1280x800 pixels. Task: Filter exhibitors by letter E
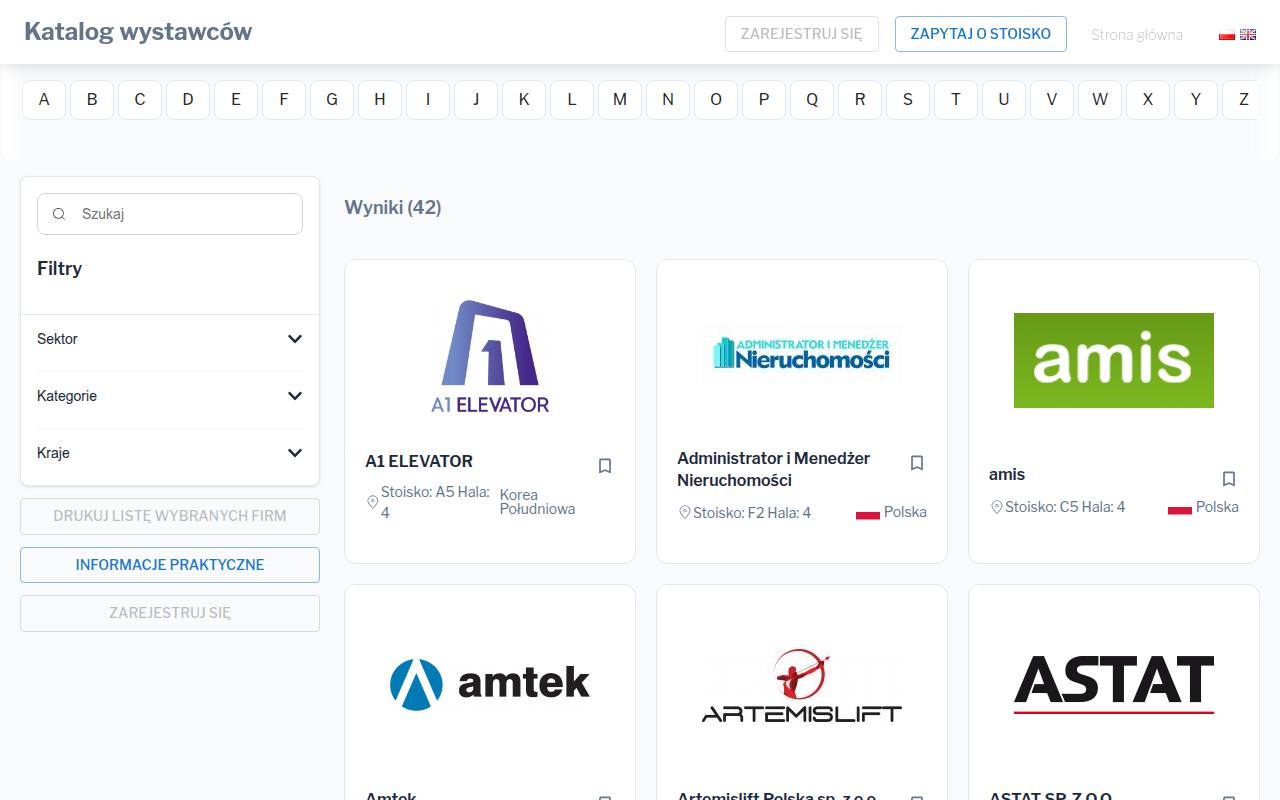click(x=236, y=100)
